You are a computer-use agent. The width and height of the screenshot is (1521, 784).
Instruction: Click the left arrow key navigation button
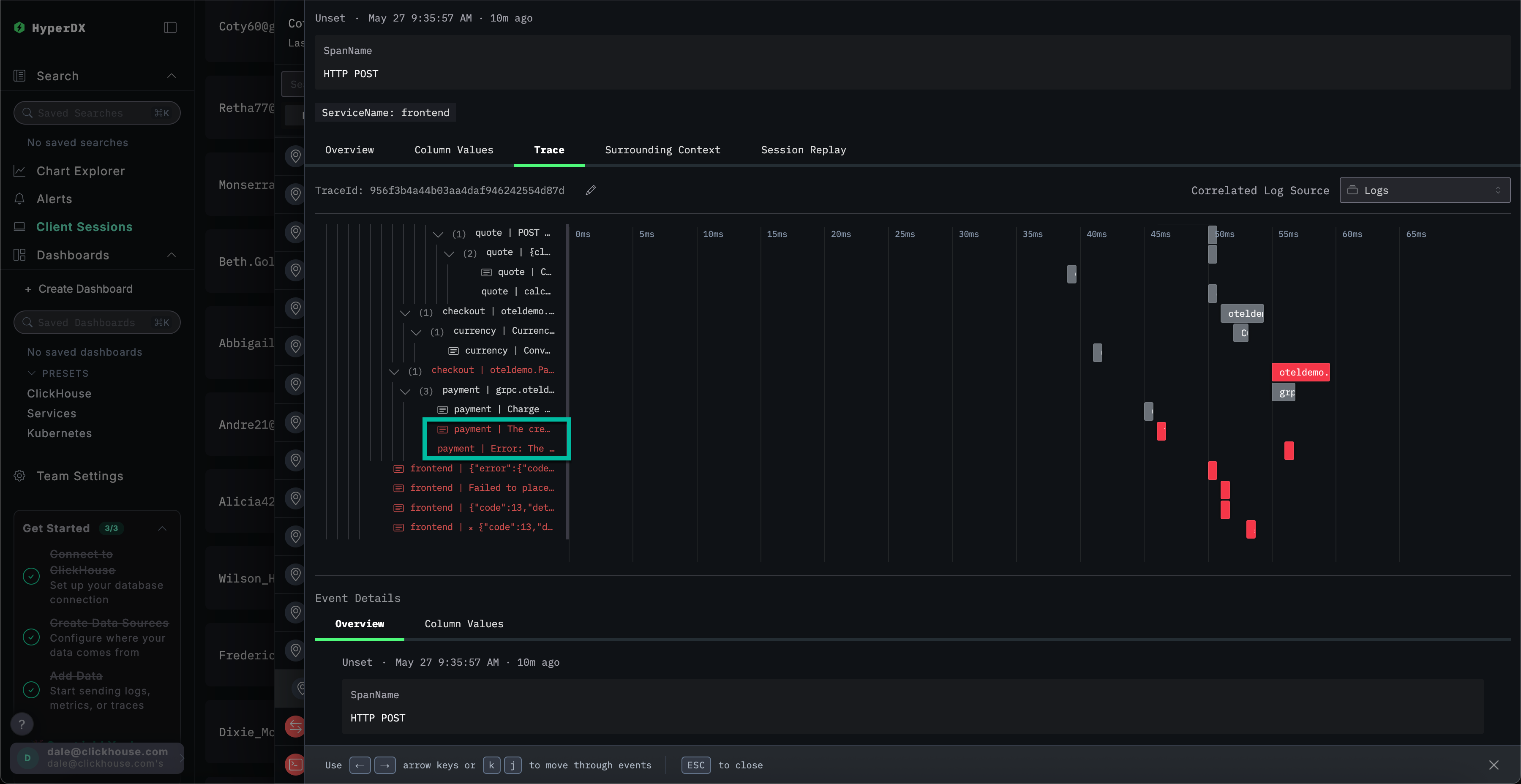coord(360,765)
